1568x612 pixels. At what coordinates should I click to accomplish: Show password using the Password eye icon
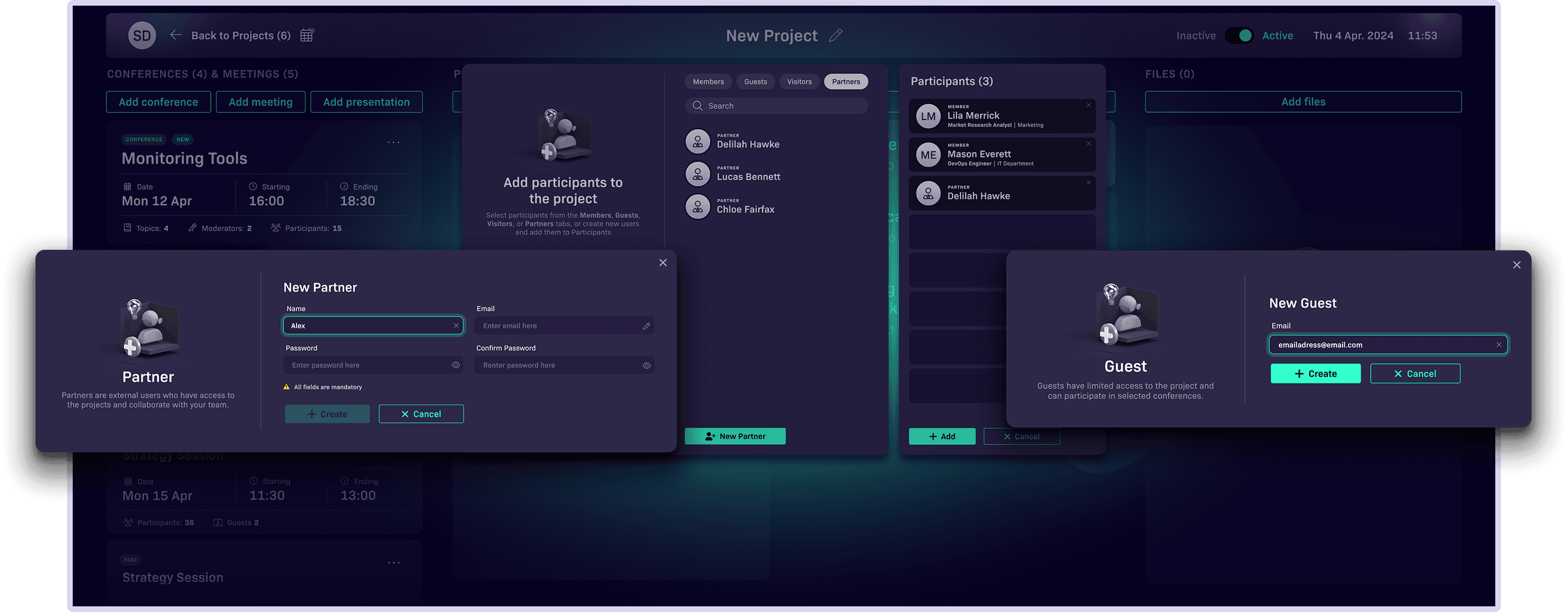tap(455, 366)
